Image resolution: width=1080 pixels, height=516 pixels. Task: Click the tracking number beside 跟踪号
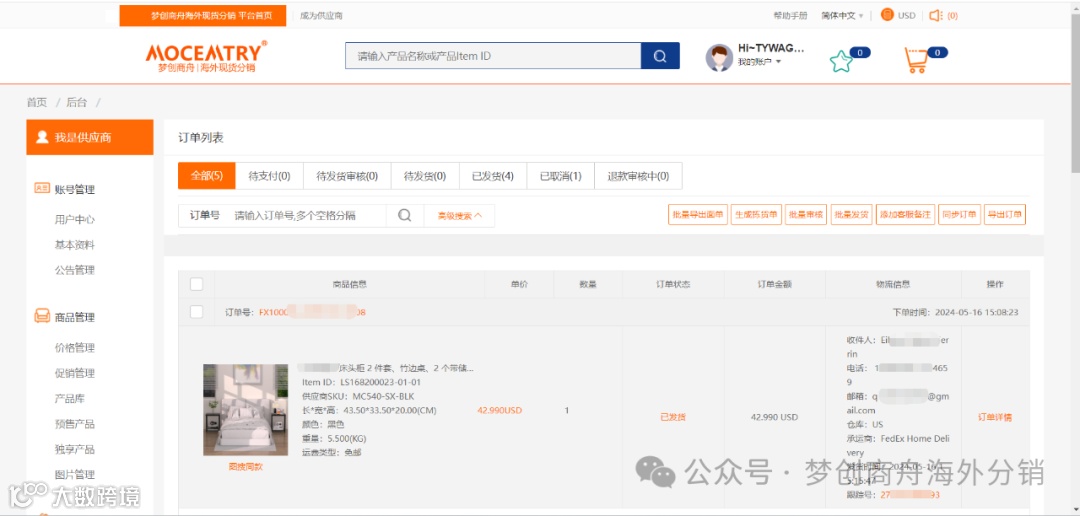911,495
